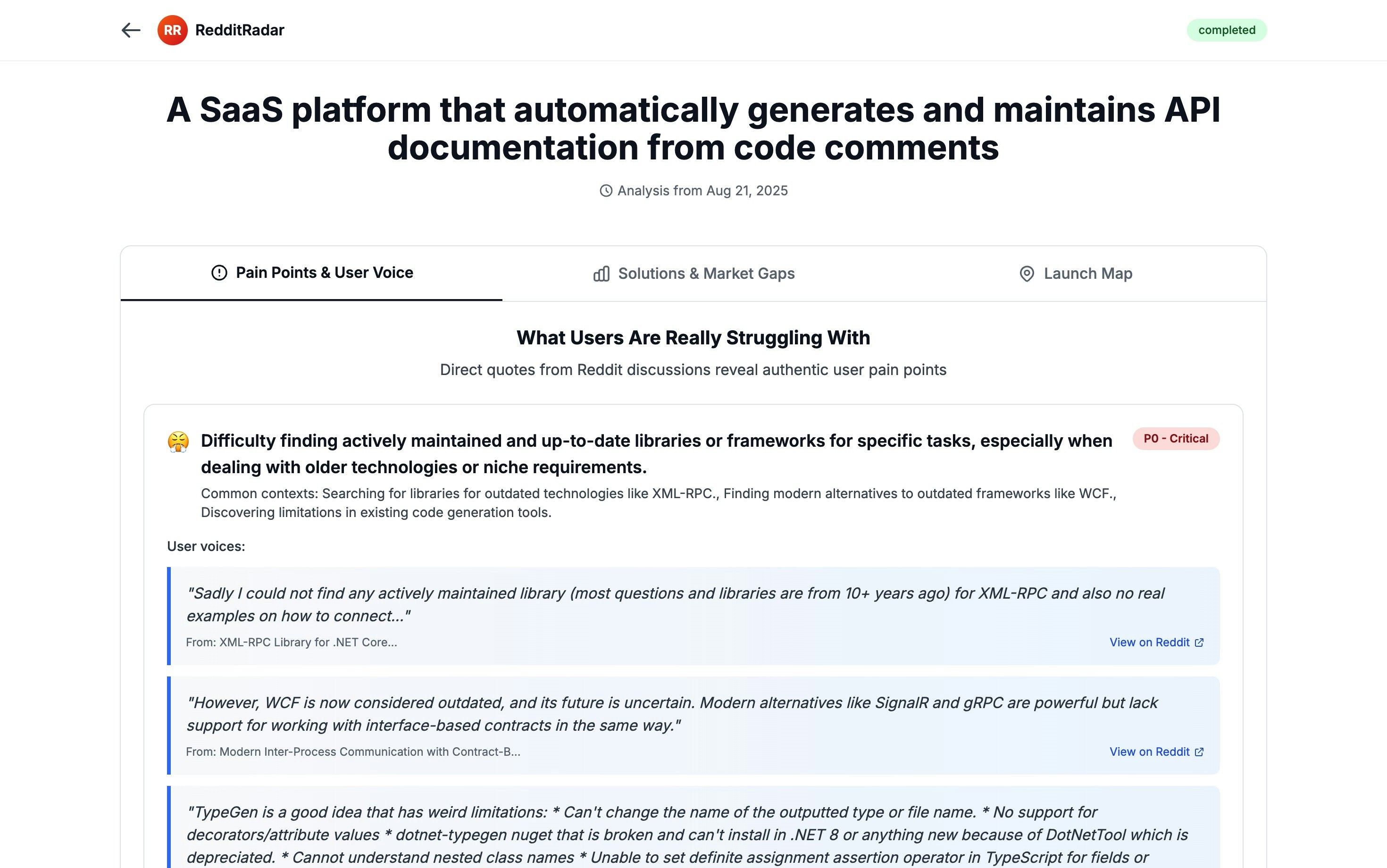
Task: Open the Launch Map tab
Action: click(x=1075, y=274)
